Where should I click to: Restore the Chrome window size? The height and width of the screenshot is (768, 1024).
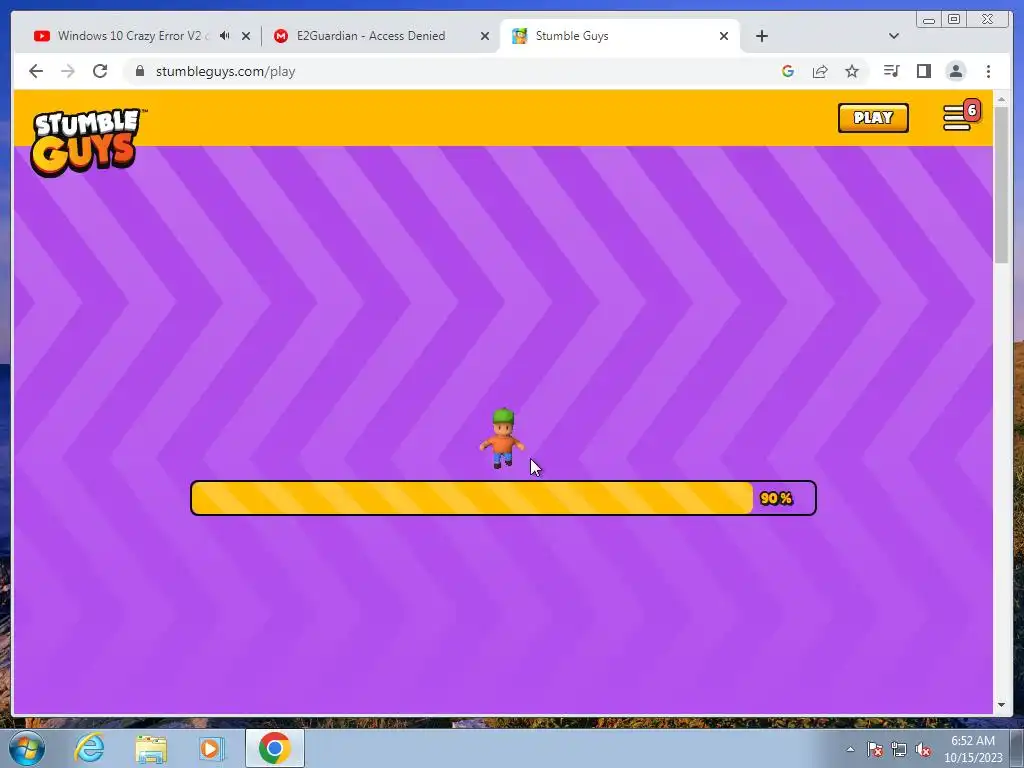click(x=953, y=20)
